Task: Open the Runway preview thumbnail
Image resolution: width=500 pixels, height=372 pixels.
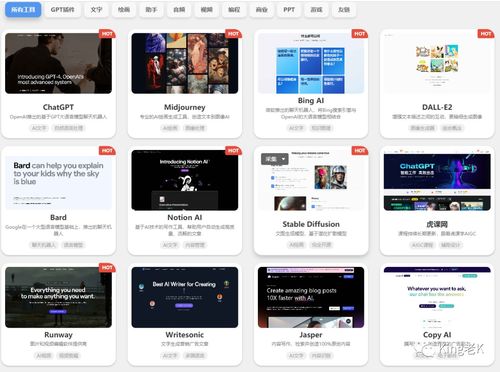Action: pyautogui.click(x=58, y=297)
